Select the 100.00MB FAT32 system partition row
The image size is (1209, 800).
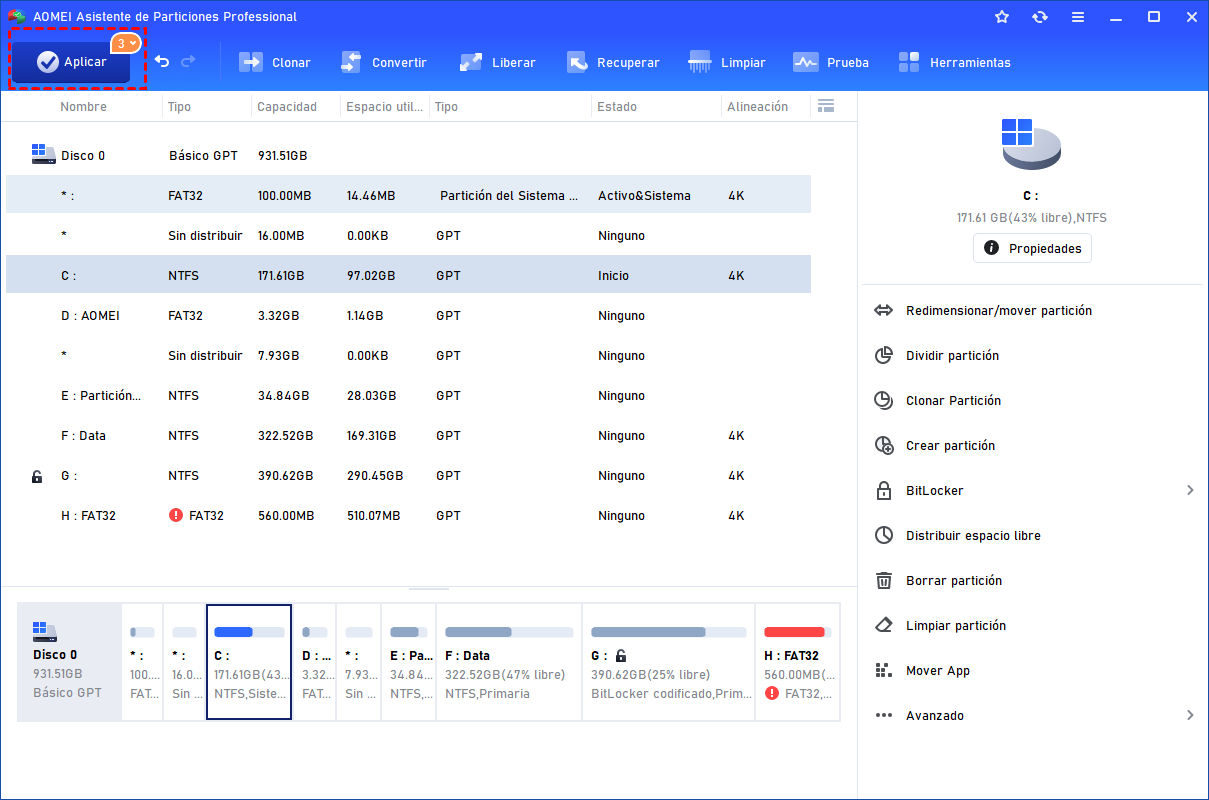408,196
